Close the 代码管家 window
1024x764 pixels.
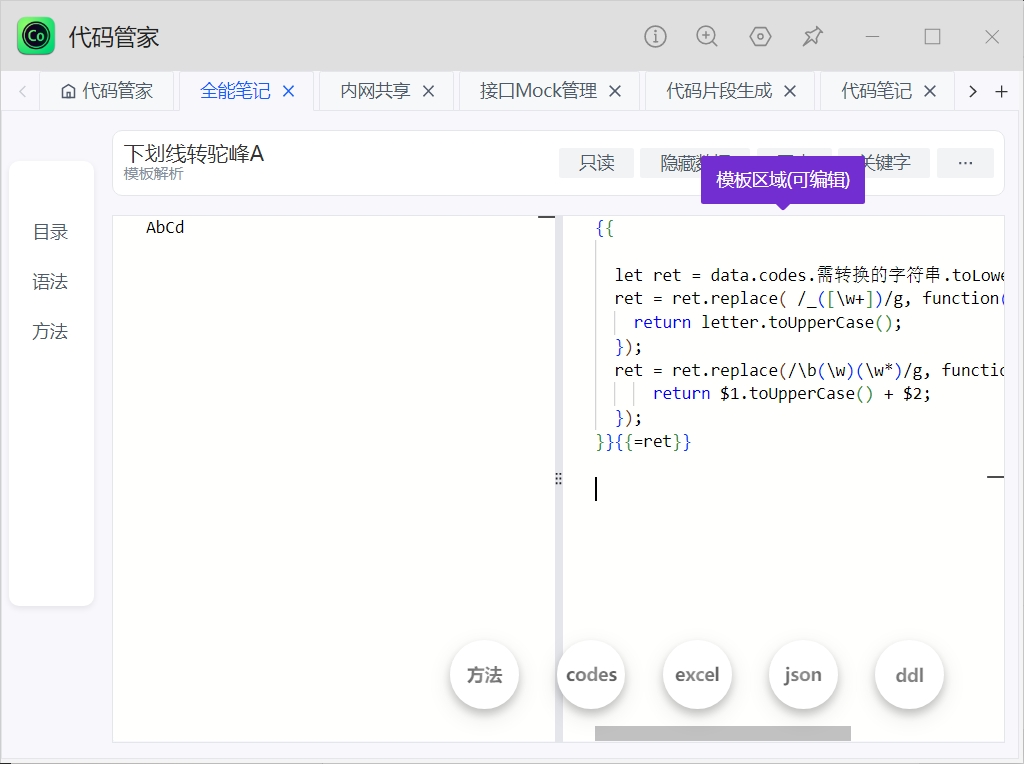[992, 37]
